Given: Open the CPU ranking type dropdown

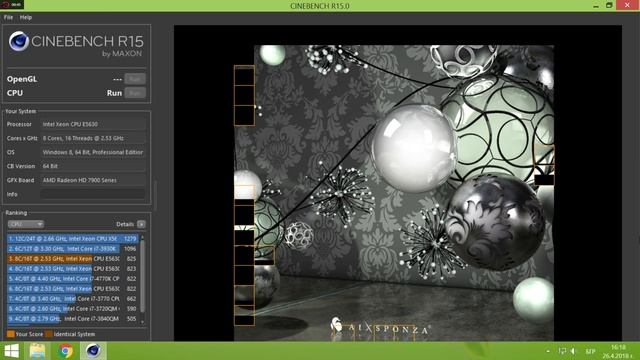Looking at the screenshot, I should pos(25,224).
